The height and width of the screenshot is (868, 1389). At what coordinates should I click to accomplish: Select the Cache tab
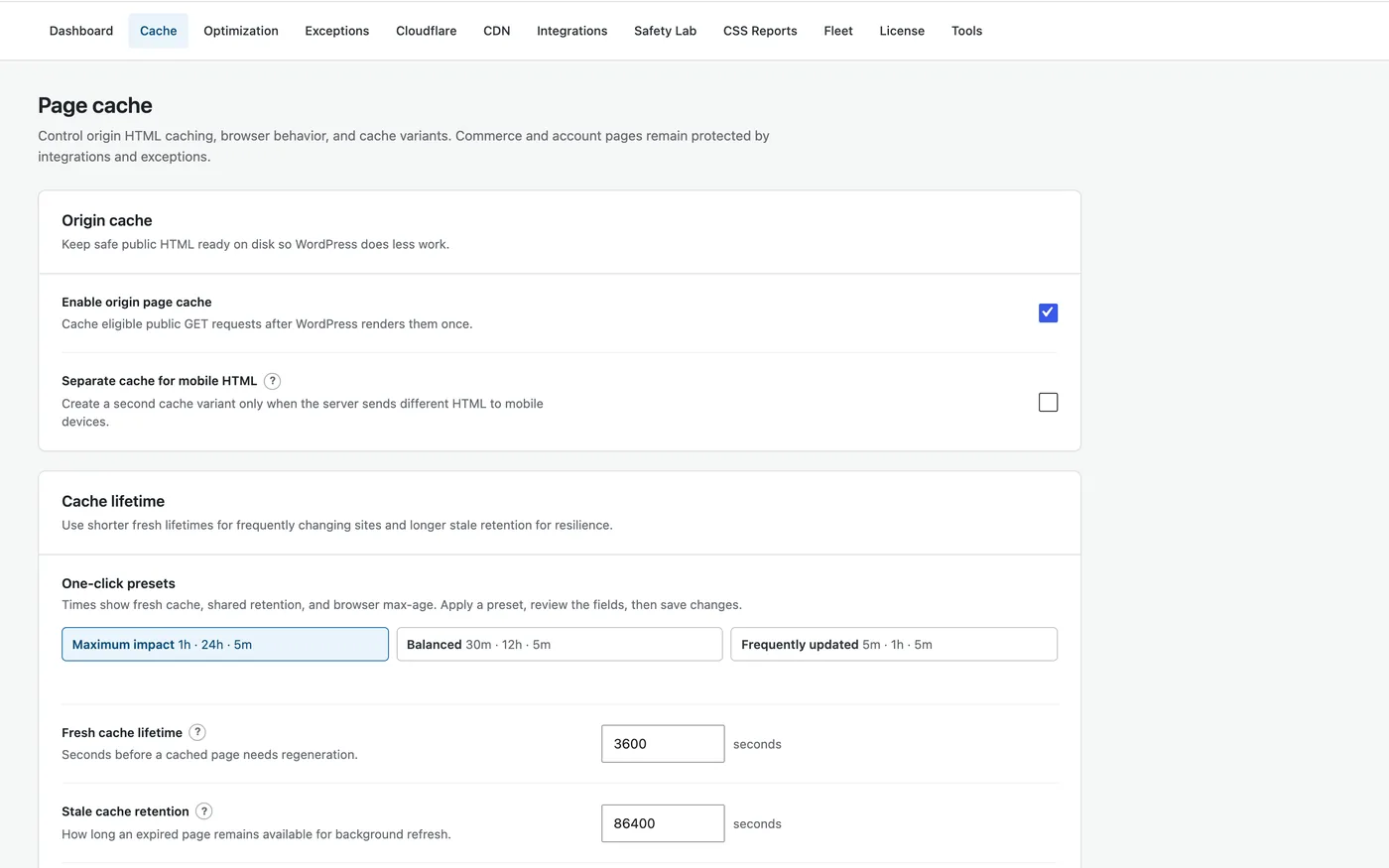[x=159, y=31]
